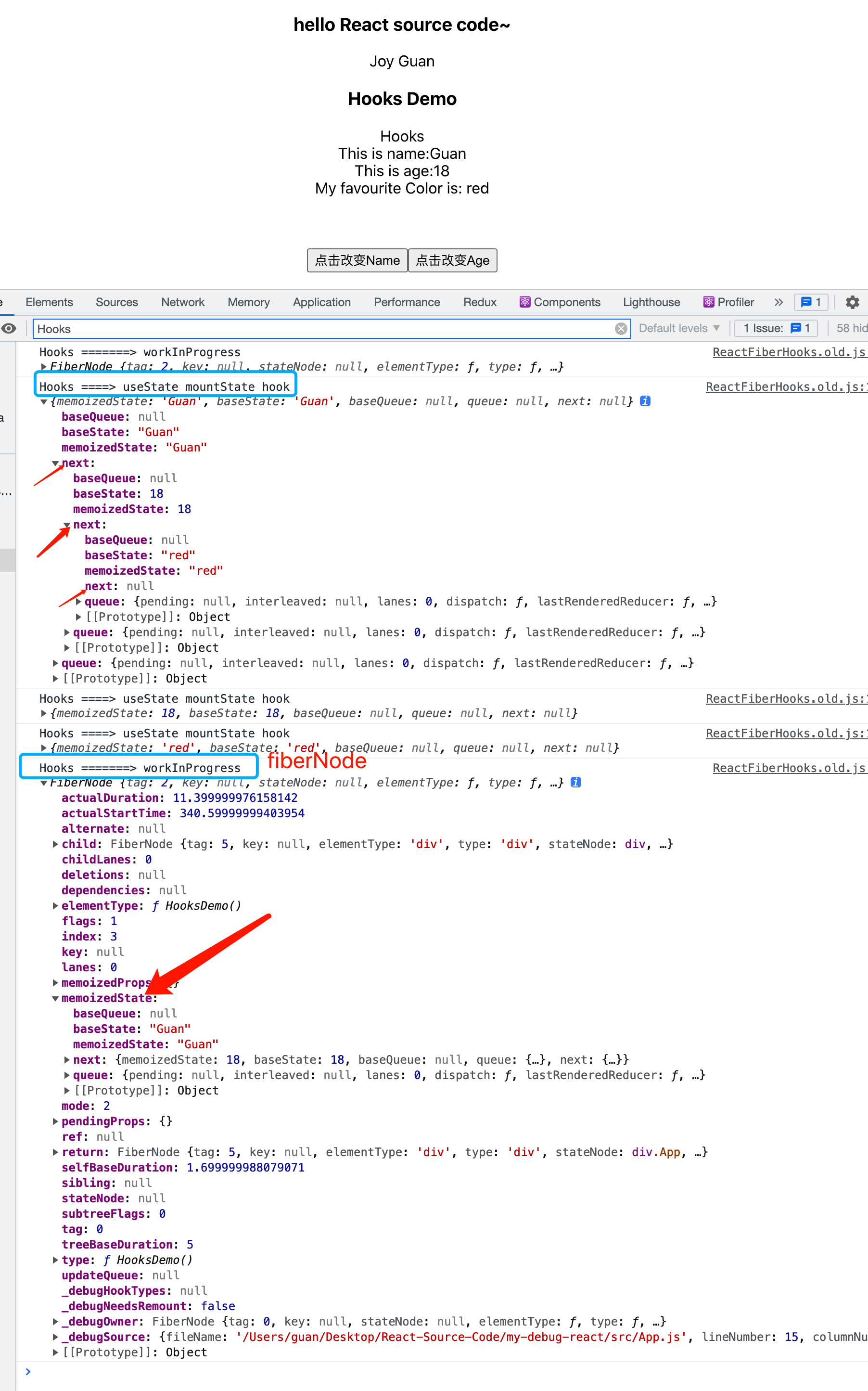The image size is (868, 1391).
Task: Select the 'index: 3' property row
Action: coord(89,936)
